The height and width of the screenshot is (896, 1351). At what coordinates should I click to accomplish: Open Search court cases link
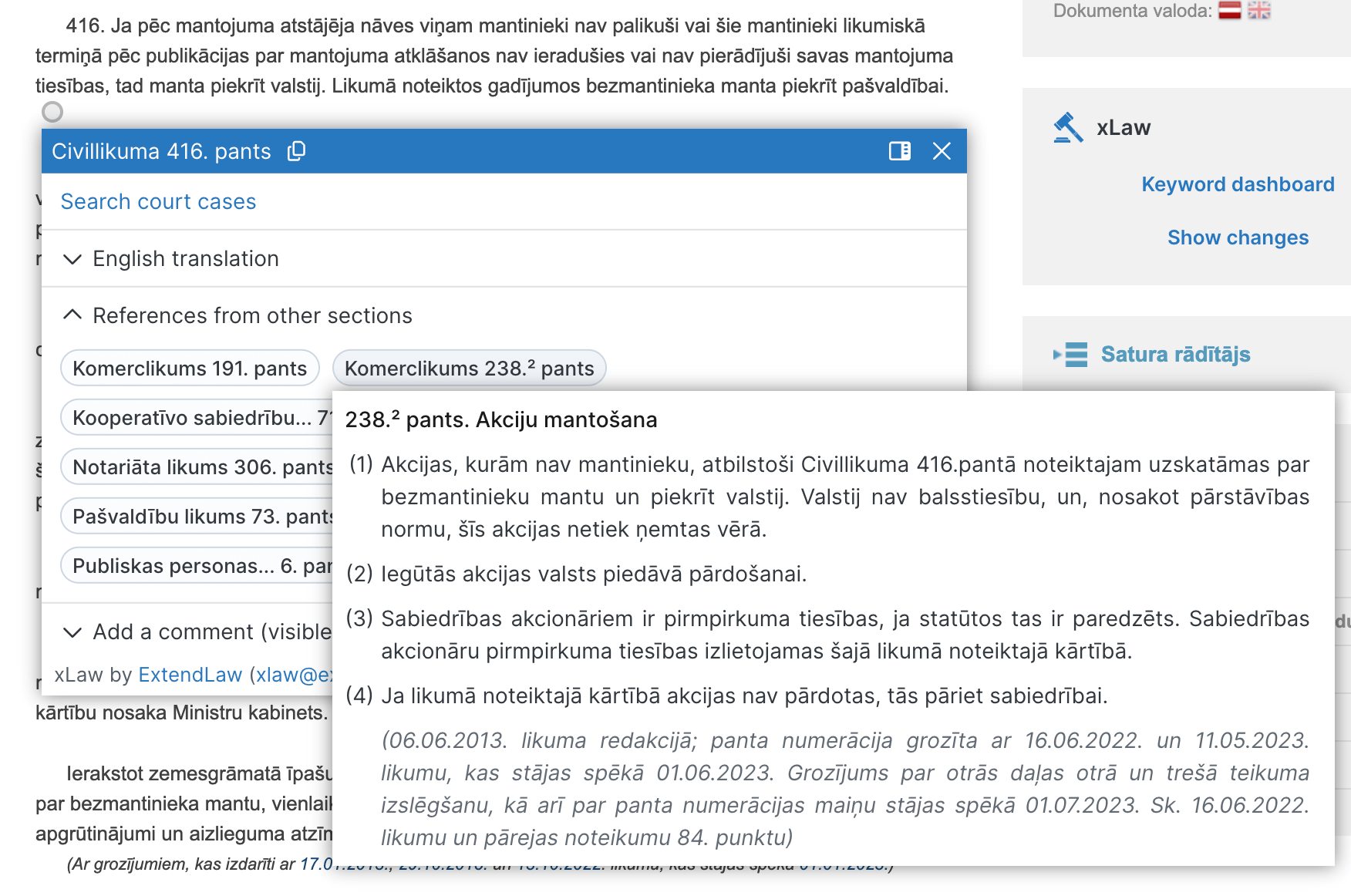[x=158, y=202]
